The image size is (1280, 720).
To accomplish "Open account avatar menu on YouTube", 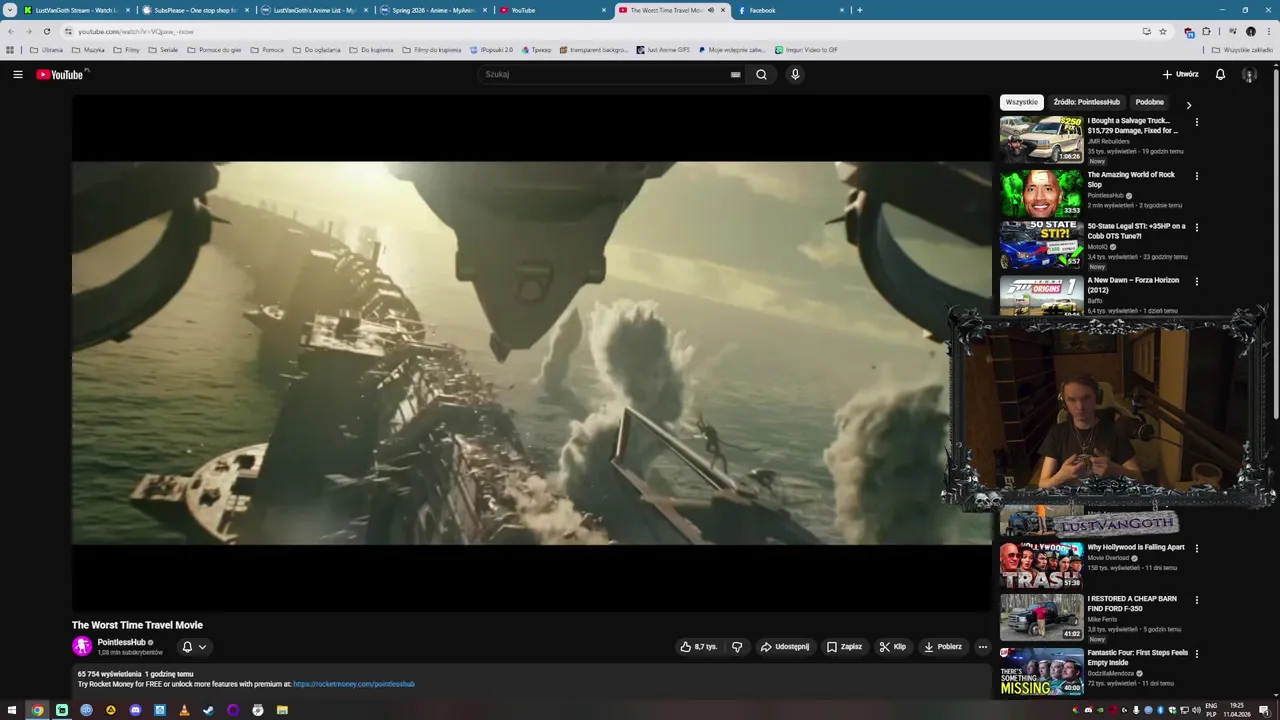I will tap(1249, 74).
